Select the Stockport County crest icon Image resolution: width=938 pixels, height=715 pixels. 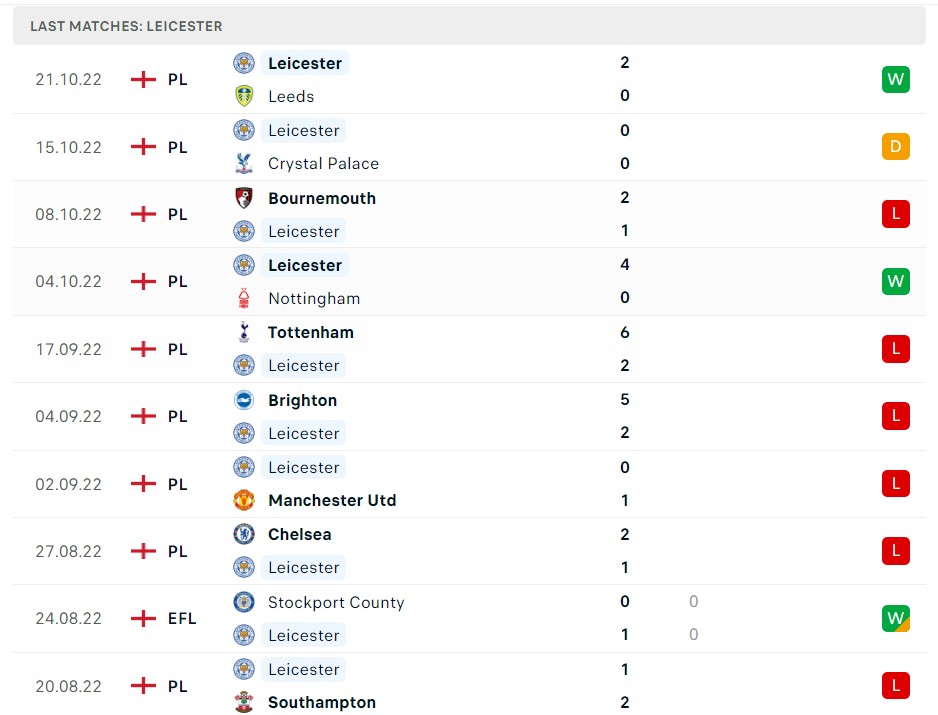tap(244, 602)
